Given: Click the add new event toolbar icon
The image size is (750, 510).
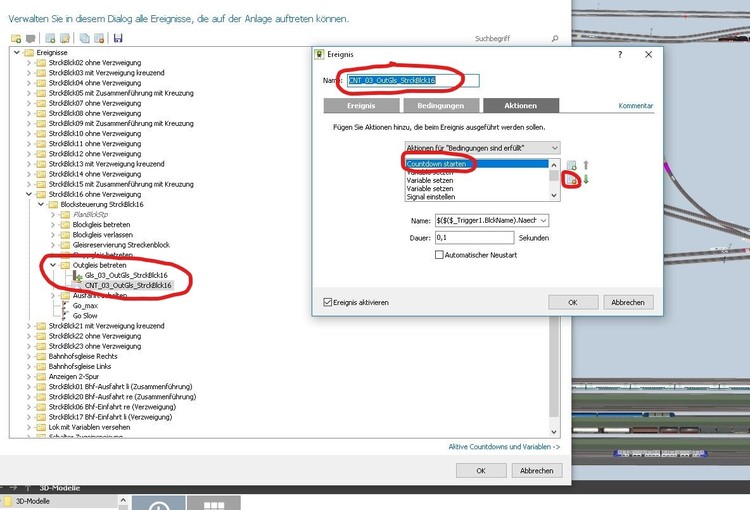Looking at the screenshot, I should (x=50, y=38).
